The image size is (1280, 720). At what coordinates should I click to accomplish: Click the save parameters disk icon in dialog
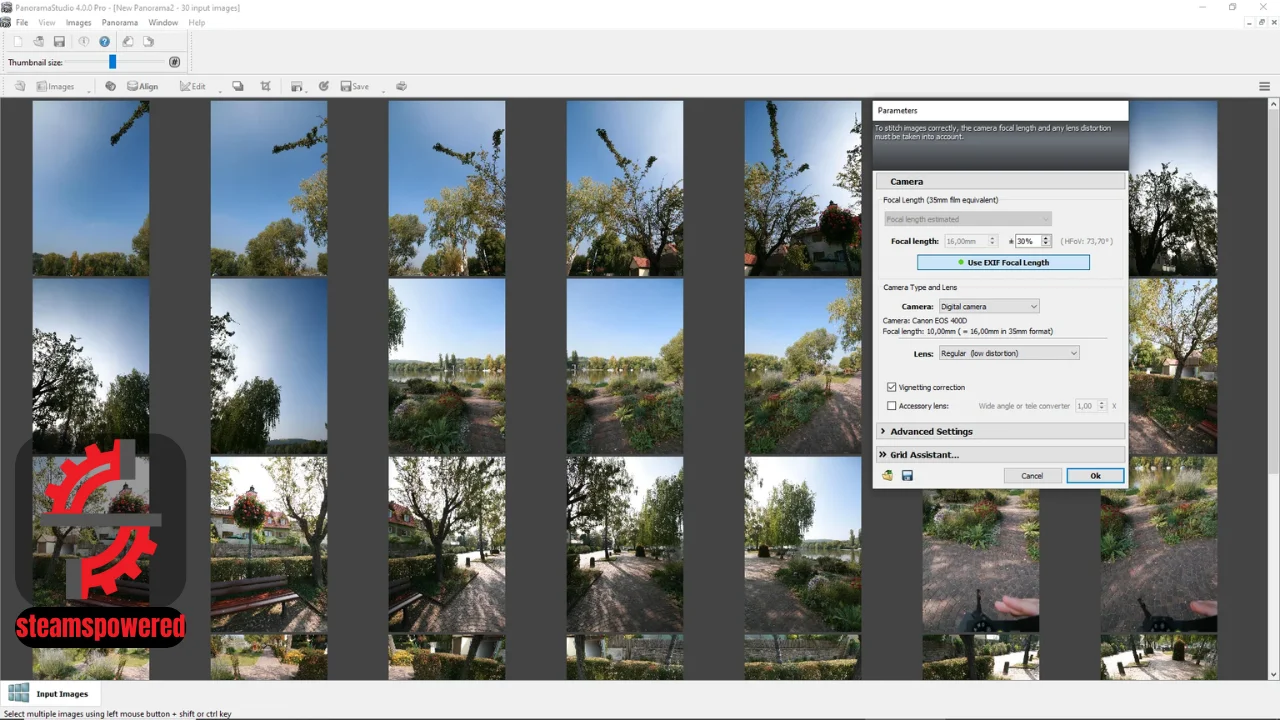point(907,476)
